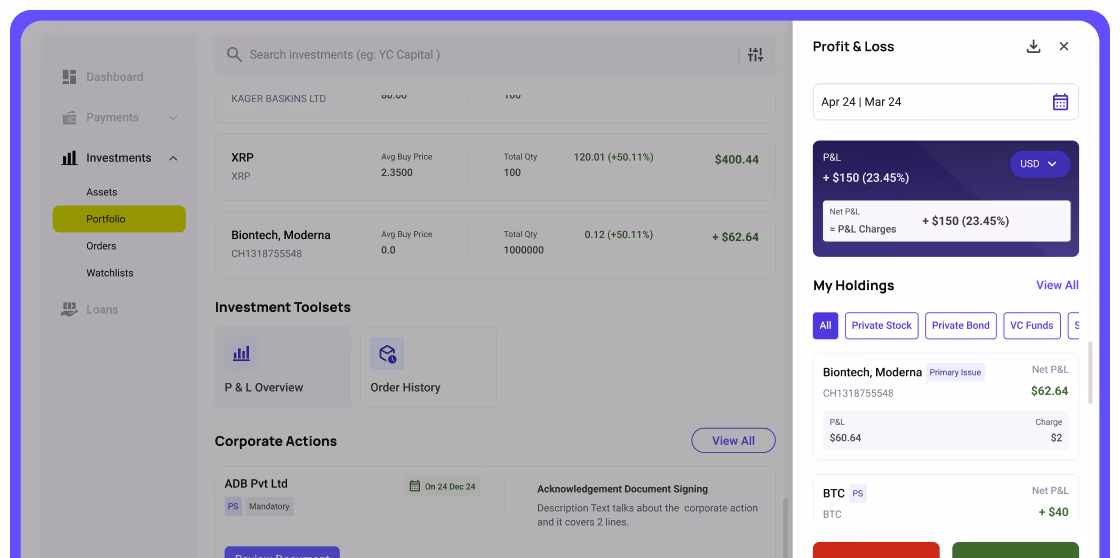This screenshot has width=1120, height=558.
Task: Click the + $62.64 portfolio value
Action: pos(735,237)
